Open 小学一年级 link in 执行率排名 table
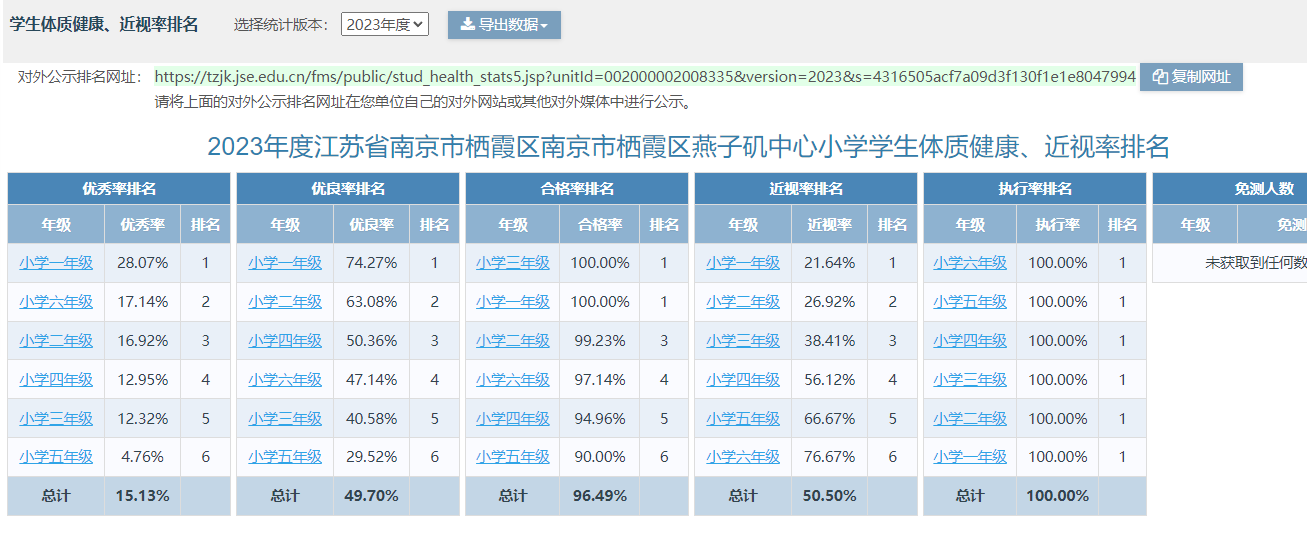1307x551 pixels. (970, 457)
